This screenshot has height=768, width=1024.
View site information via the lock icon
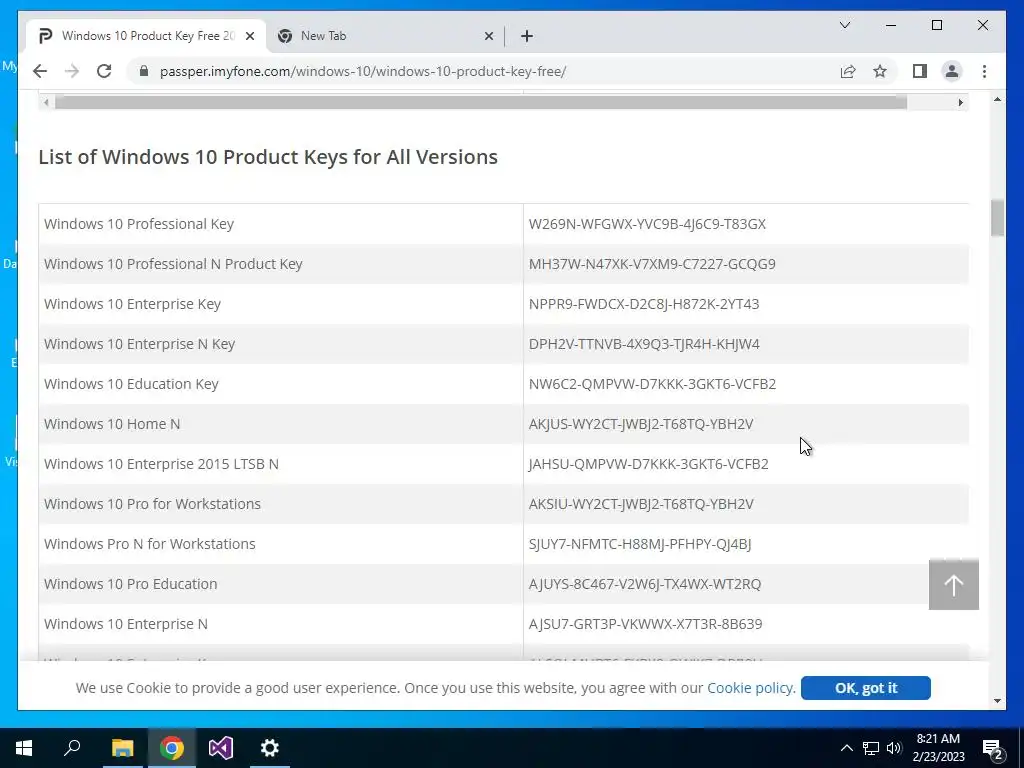[144, 71]
